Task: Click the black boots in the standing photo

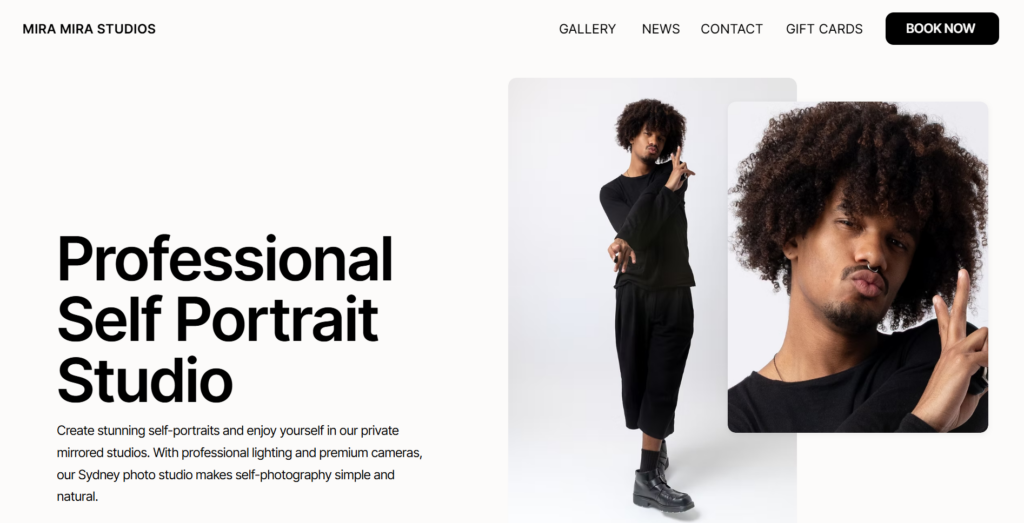Action: click(x=661, y=486)
